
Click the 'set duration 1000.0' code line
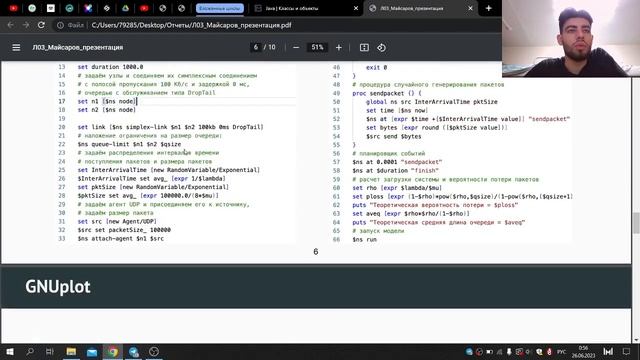[110, 67]
